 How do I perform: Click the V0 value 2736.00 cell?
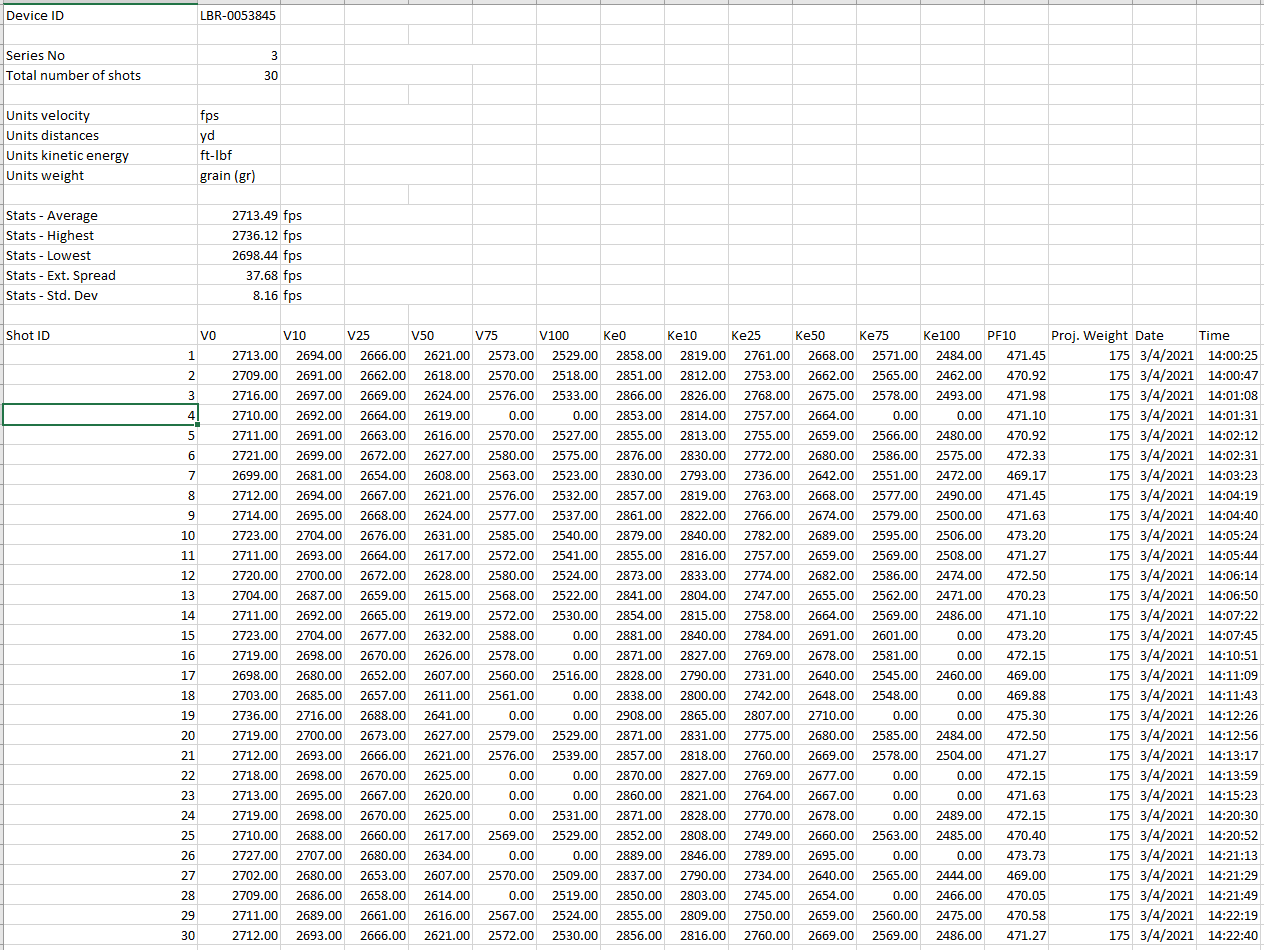pyautogui.click(x=254, y=715)
